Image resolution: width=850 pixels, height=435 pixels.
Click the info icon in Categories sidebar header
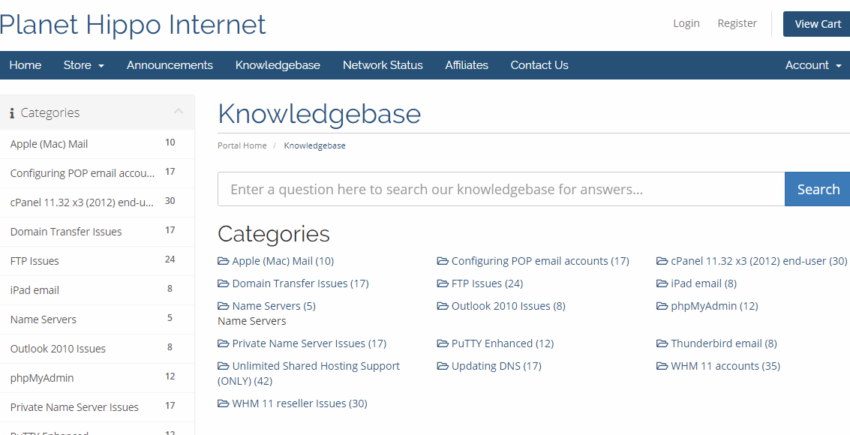pyautogui.click(x=12, y=113)
